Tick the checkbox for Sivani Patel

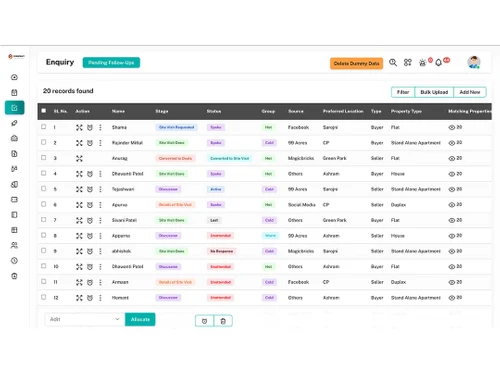click(x=44, y=220)
